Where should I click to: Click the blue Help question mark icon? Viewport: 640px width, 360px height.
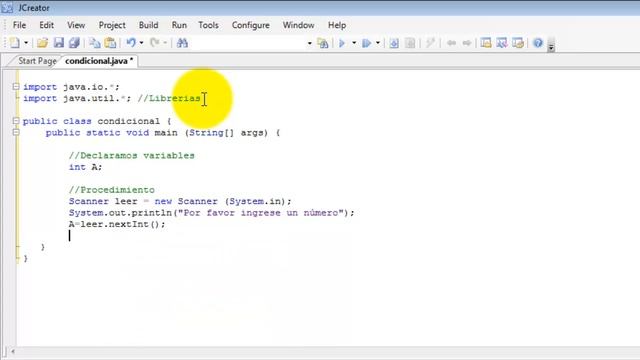pos(538,42)
